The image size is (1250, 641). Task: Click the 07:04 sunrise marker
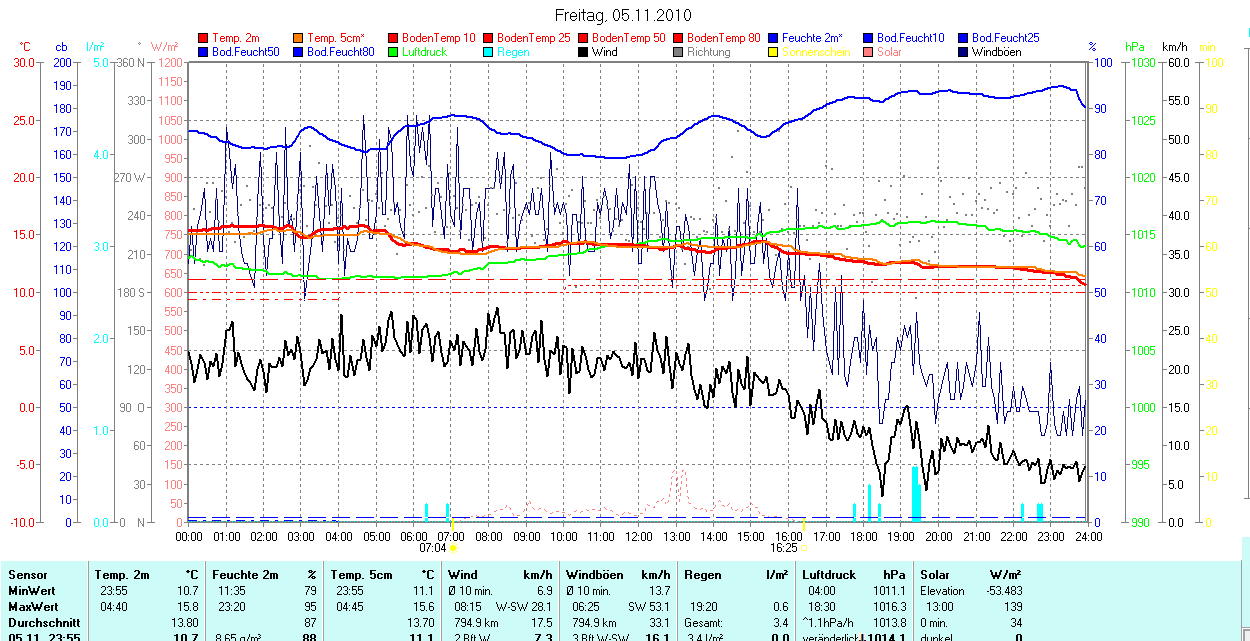[433, 548]
